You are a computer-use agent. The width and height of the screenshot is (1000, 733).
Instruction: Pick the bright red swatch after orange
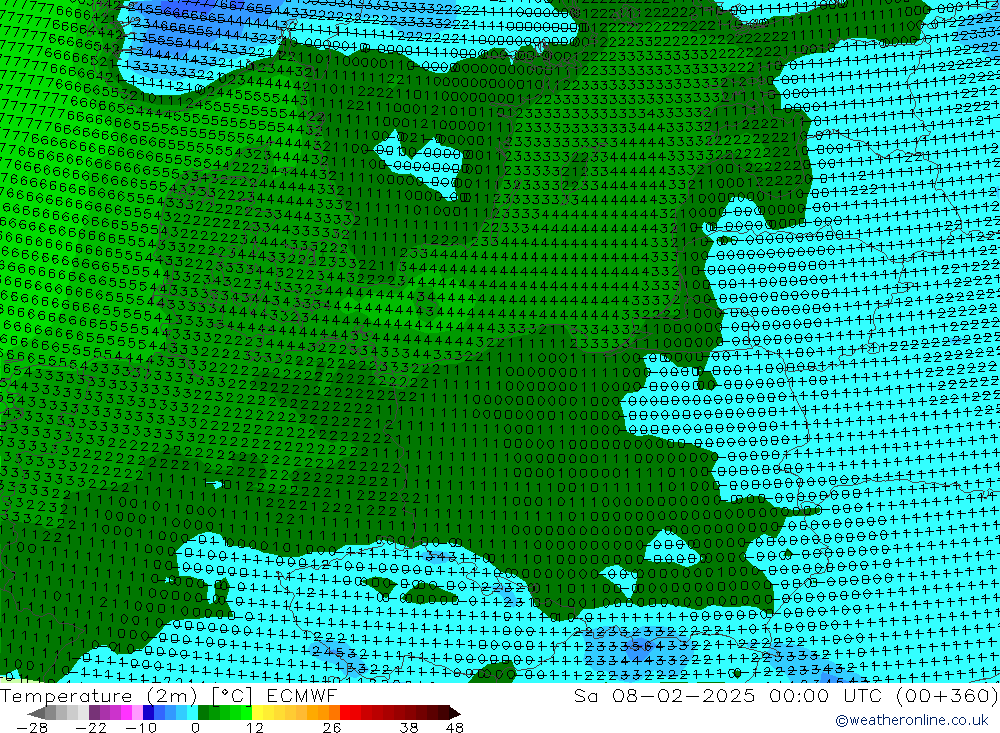coord(345,713)
